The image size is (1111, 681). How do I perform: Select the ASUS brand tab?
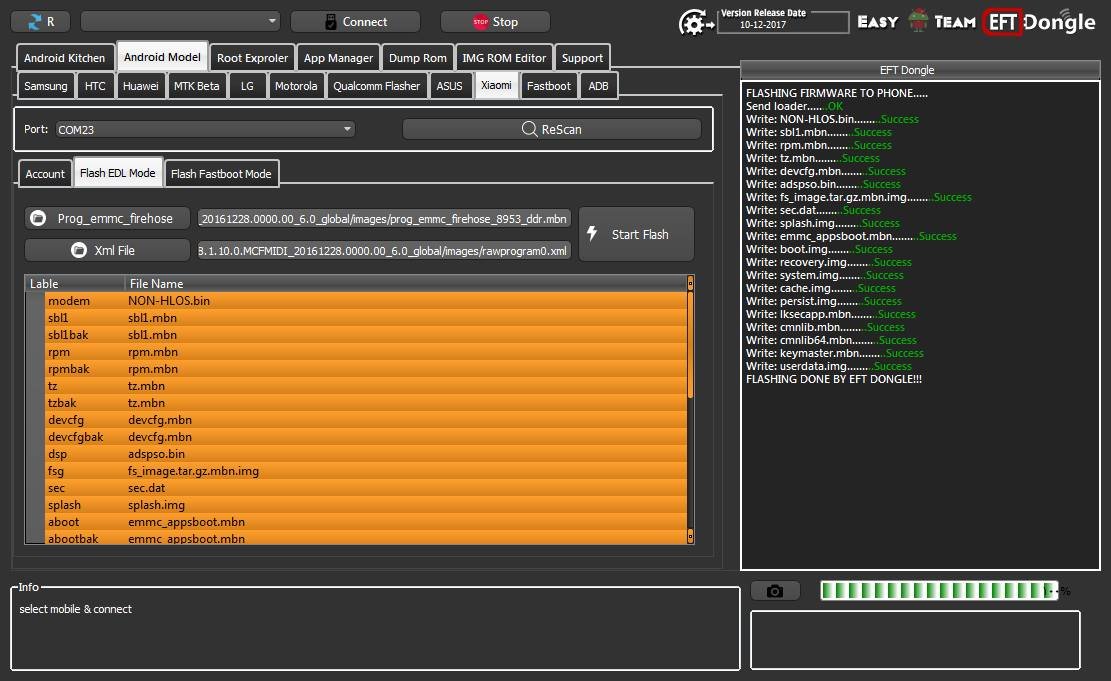click(449, 86)
